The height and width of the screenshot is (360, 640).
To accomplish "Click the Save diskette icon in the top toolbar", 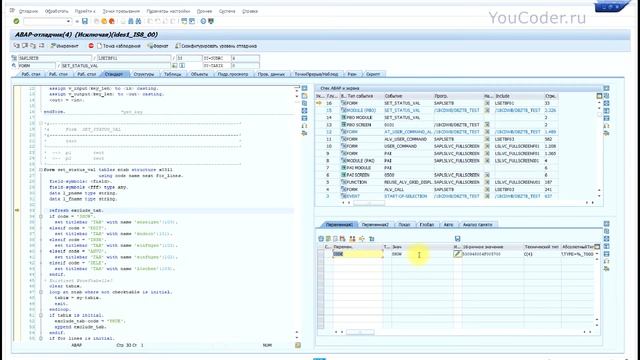I will point(84,21).
